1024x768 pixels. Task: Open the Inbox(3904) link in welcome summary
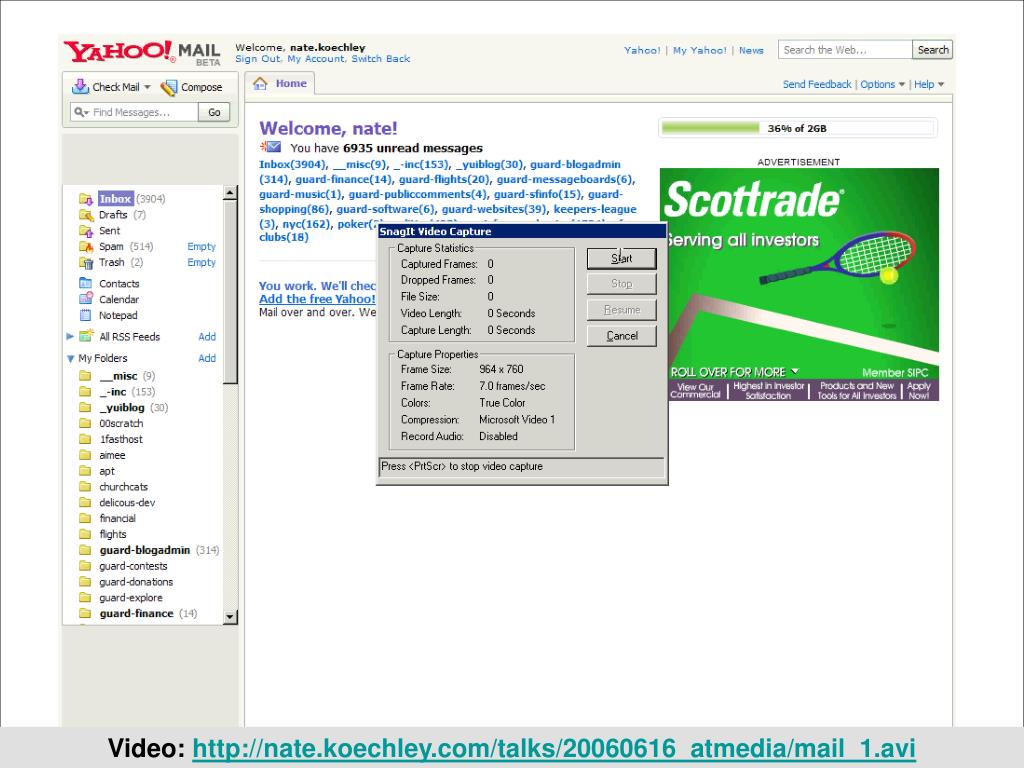click(292, 165)
